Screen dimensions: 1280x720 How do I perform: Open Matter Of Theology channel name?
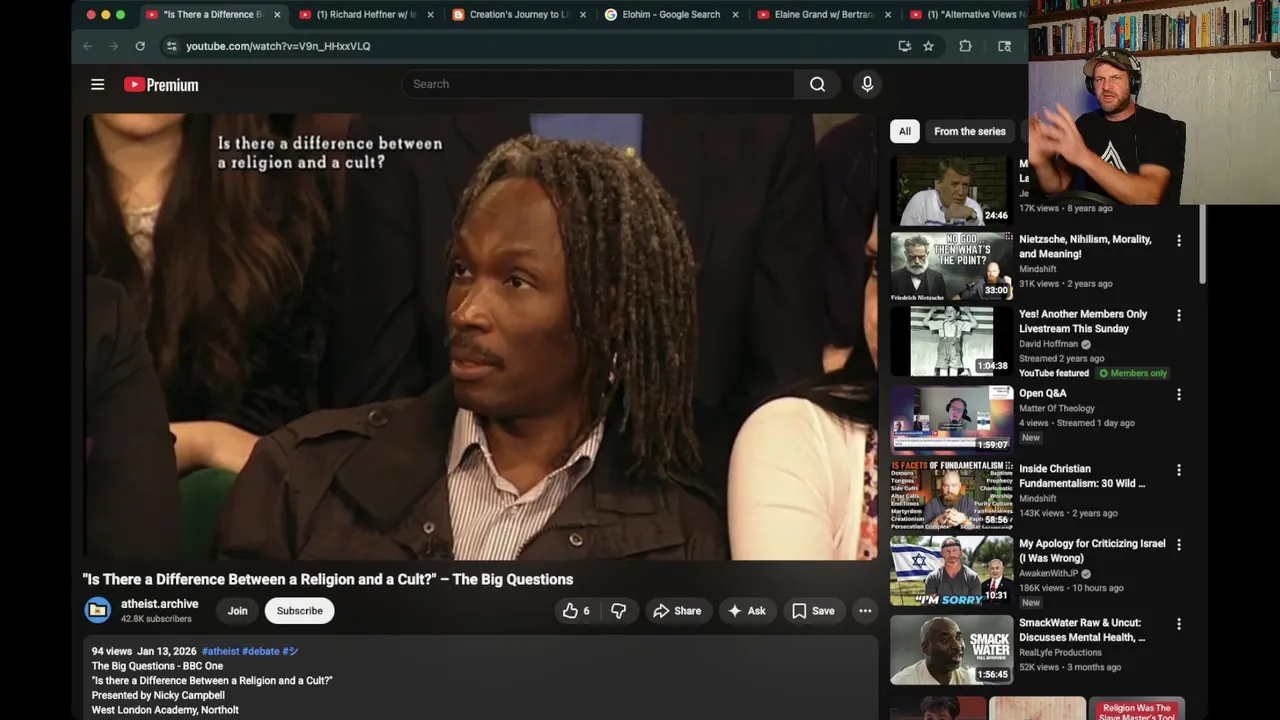pos(1056,408)
